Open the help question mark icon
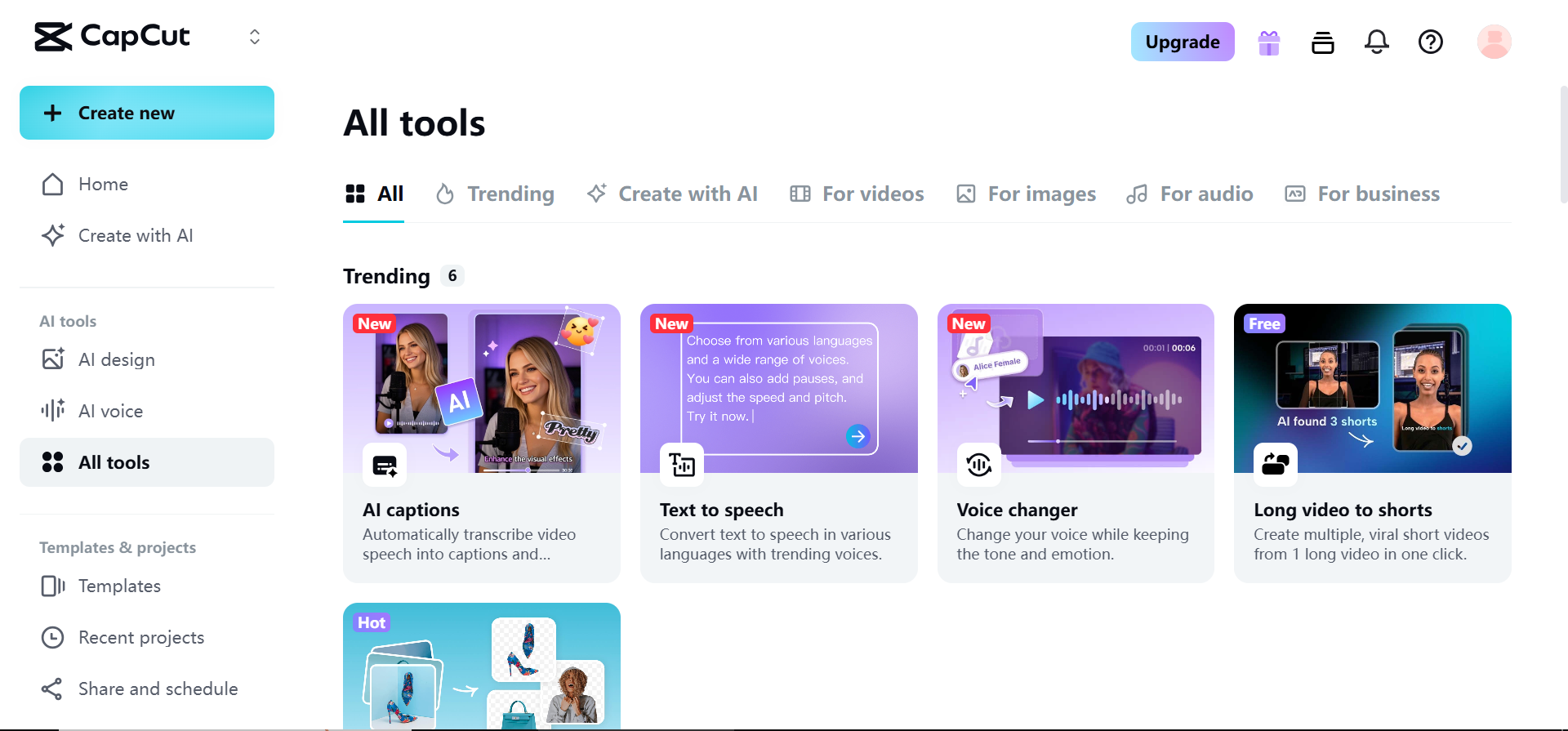 1430,42
